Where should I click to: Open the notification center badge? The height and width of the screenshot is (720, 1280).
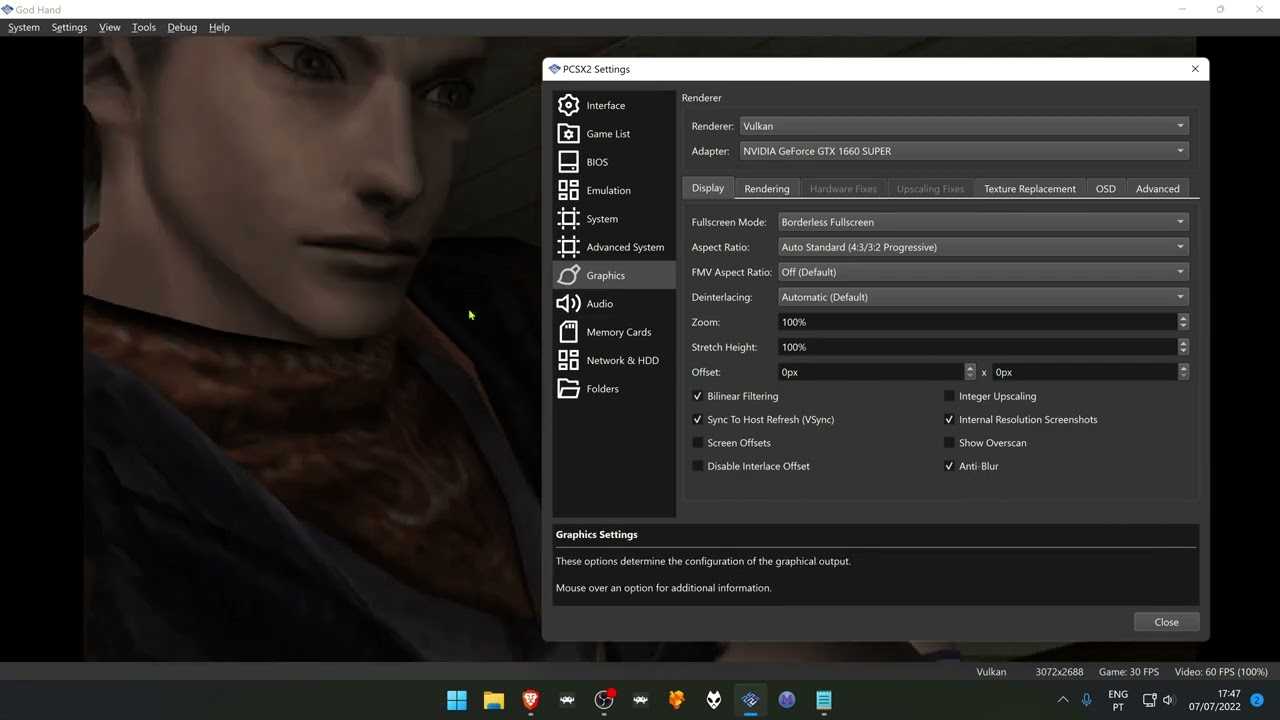[x=1257, y=700]
